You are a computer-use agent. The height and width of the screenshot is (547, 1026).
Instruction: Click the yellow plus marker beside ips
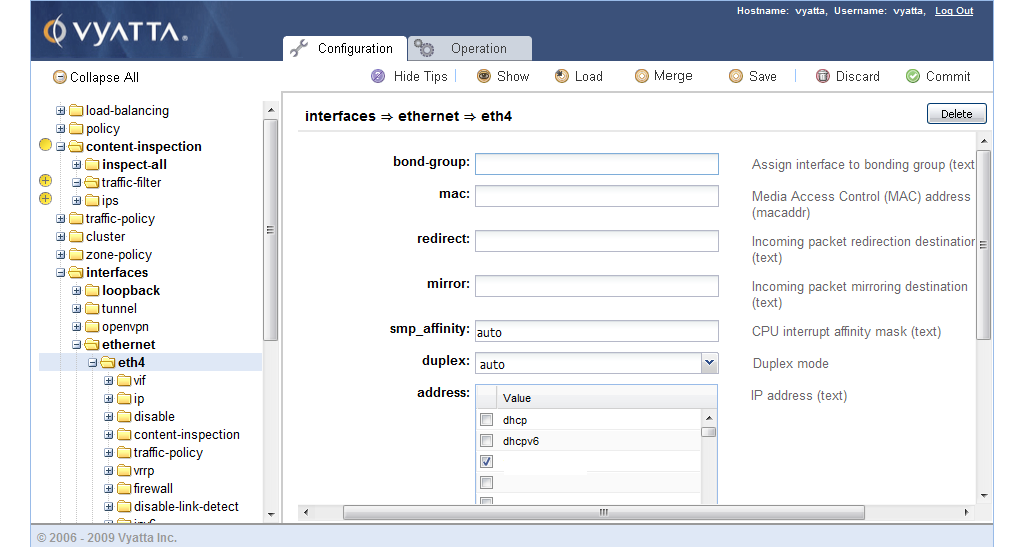[x=45, y=198]
